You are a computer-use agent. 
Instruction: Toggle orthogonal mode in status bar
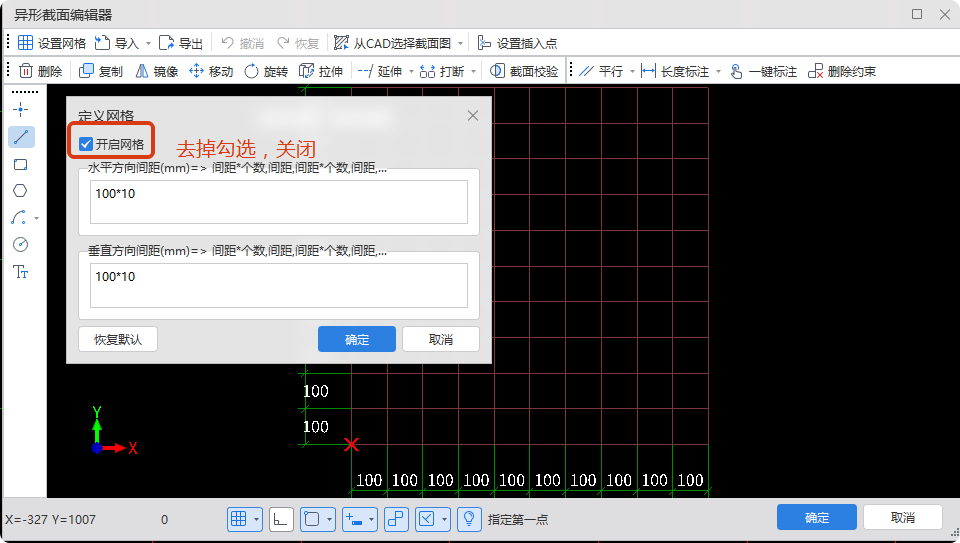click(281, 519)
